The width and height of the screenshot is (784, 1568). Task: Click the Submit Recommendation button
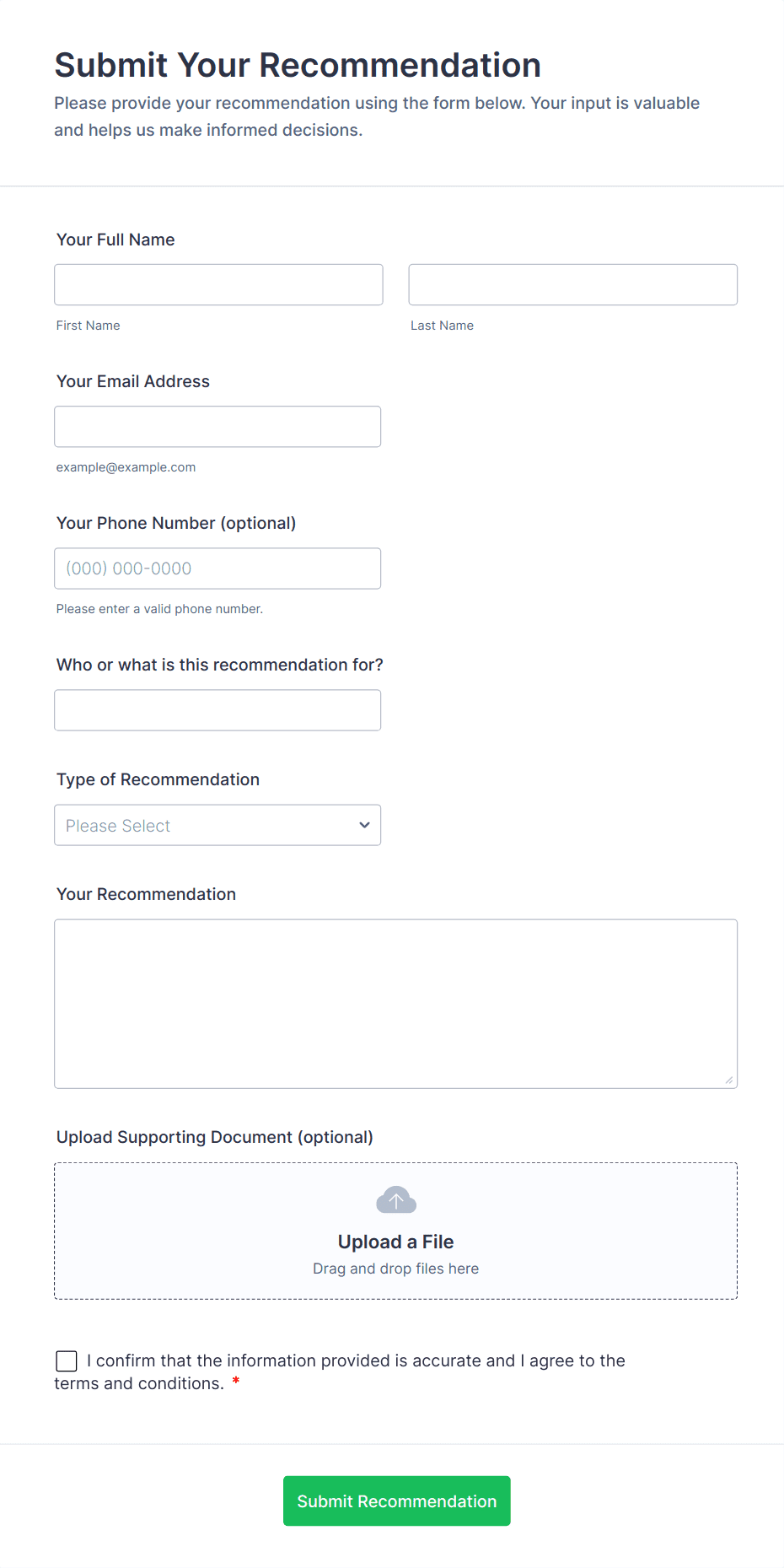396,1501
